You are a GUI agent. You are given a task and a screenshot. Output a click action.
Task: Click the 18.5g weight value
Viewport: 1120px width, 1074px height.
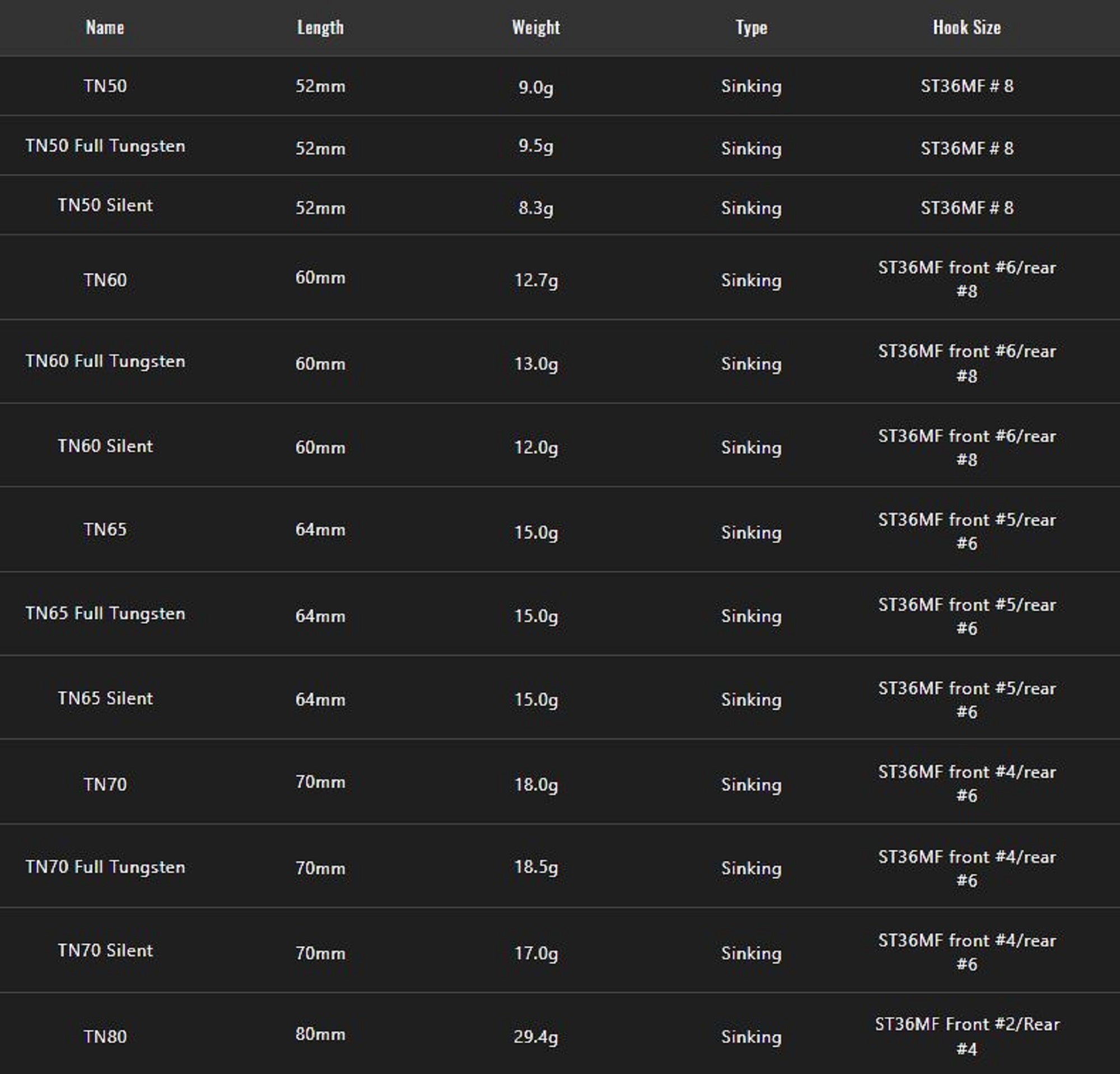535,867
